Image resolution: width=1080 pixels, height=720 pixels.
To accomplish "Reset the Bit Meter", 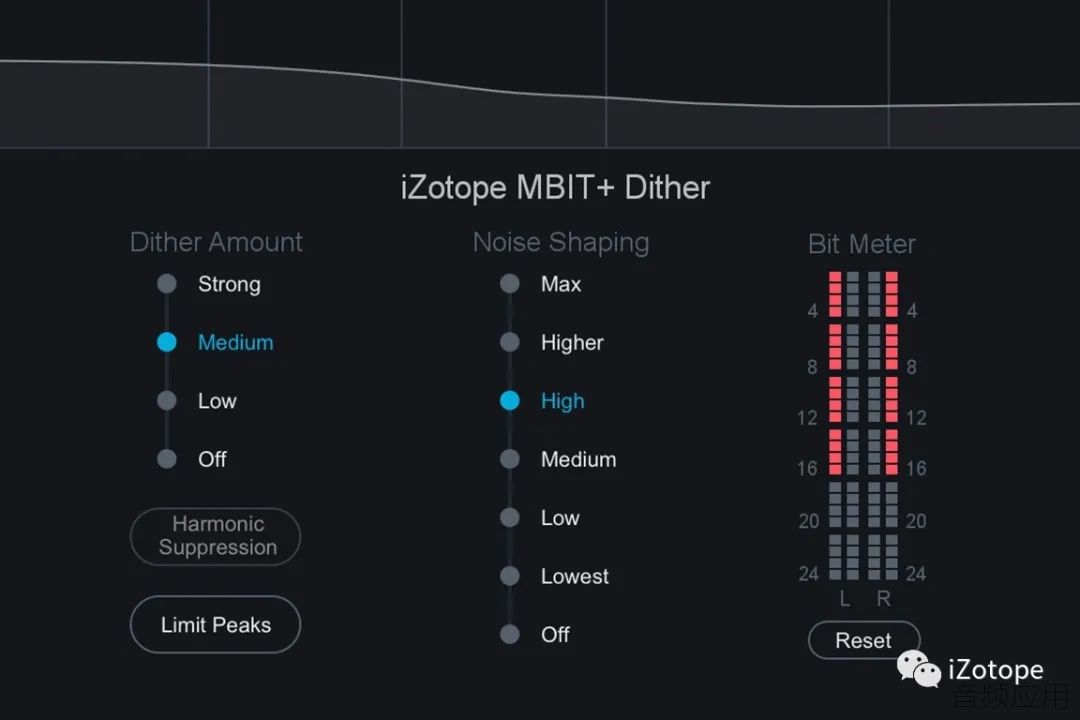I will click(864, 640).
